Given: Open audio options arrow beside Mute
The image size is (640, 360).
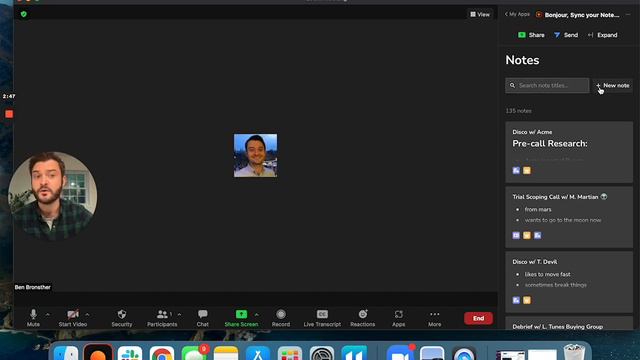Looking at the screenshot, I should (48, 315).
